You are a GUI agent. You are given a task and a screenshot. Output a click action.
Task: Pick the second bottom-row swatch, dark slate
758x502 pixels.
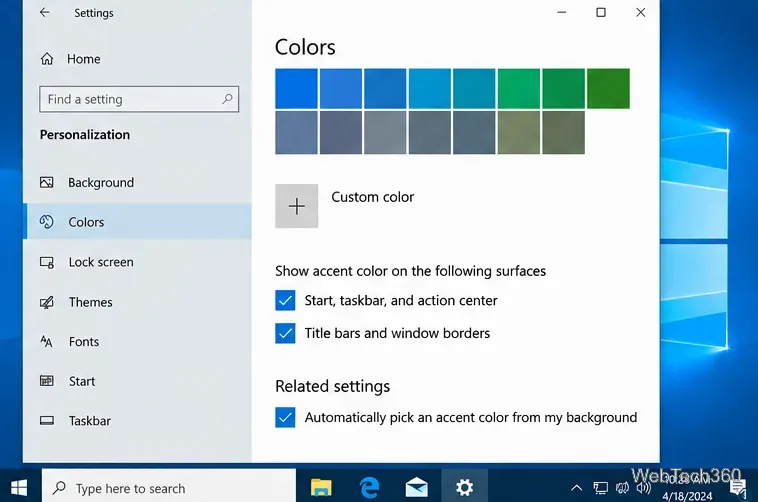click(x=341, y=133)
